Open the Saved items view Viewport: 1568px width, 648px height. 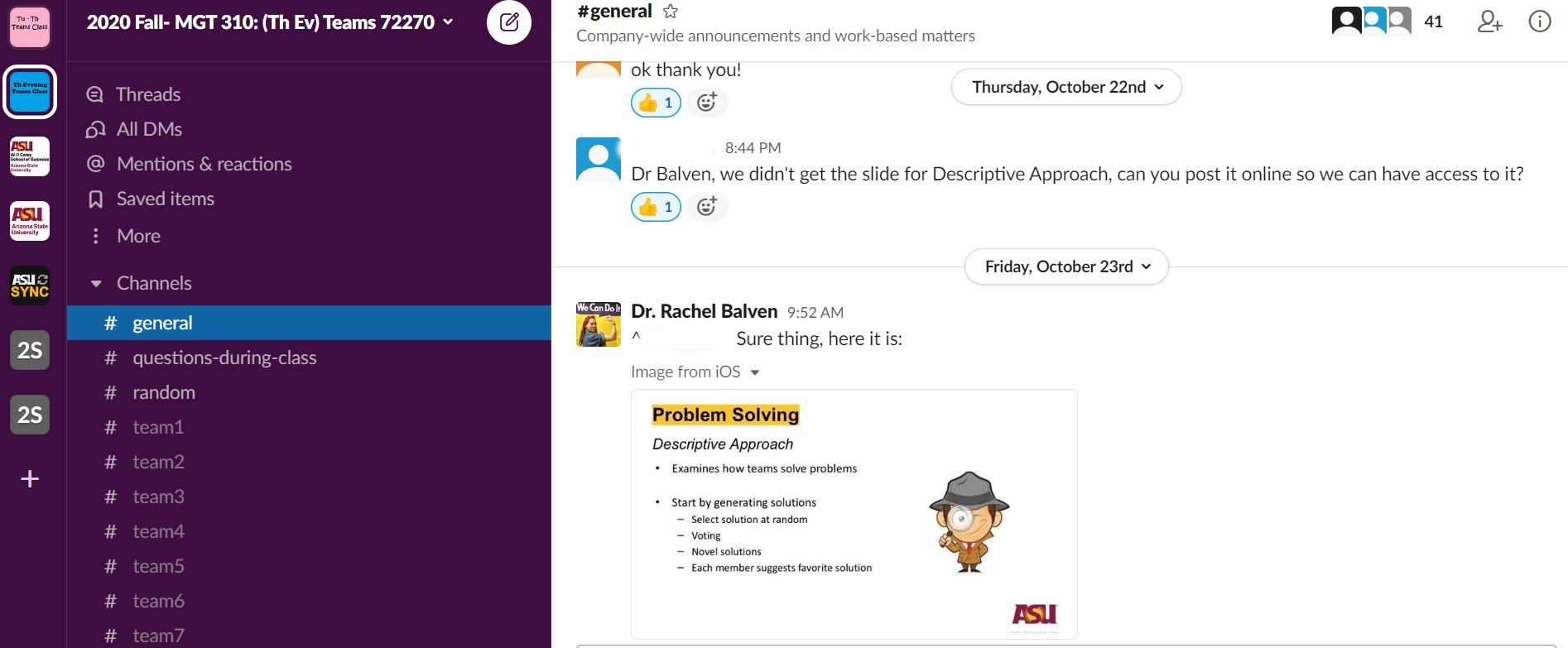coord(165,199)
